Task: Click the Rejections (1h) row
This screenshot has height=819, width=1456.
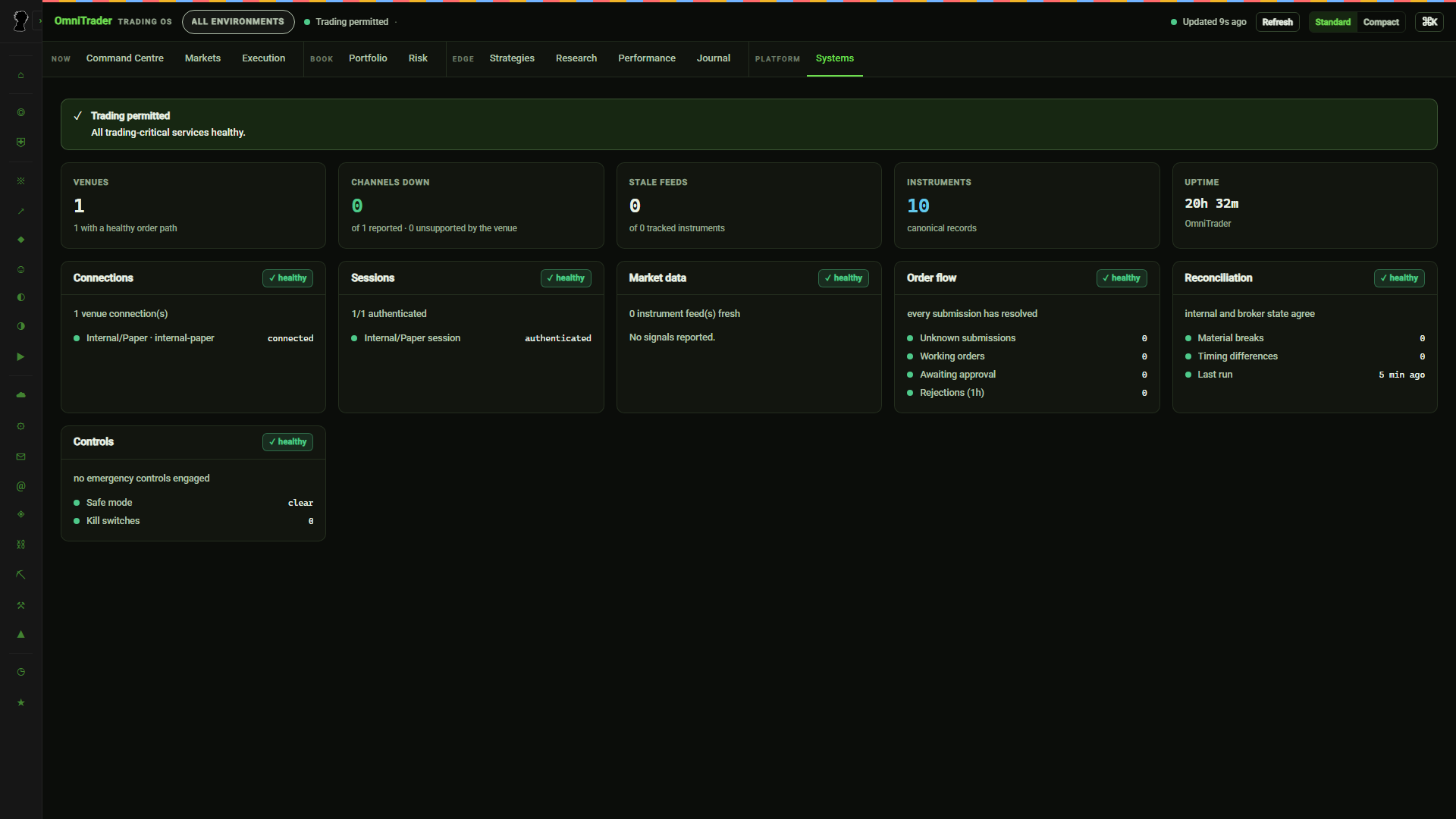Action: pos(1027,393)
